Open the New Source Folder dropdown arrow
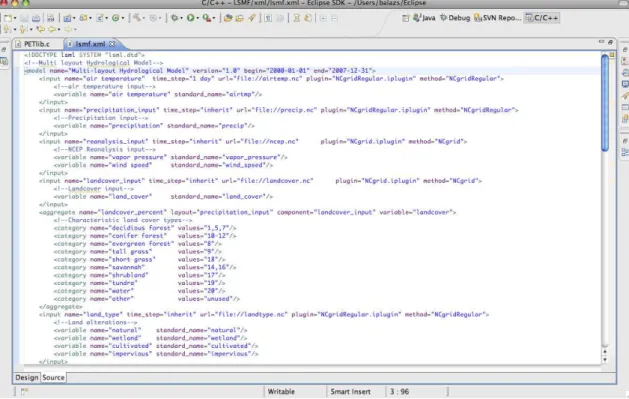Viewport: 629px width, 399px height. (x=90, y=18)
